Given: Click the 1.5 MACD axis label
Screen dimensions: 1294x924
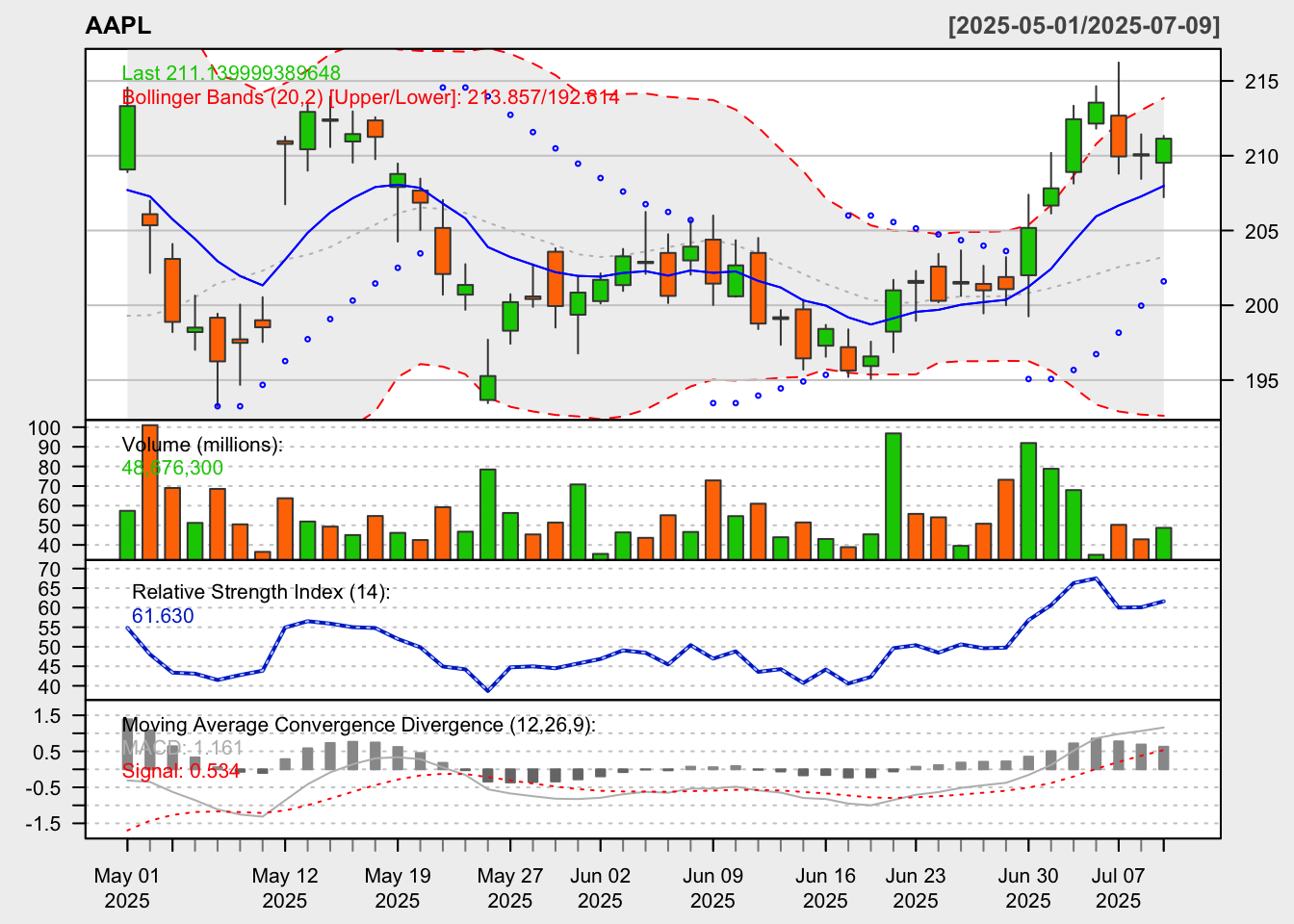Looking at the screenshot, I should click(47, 716).
